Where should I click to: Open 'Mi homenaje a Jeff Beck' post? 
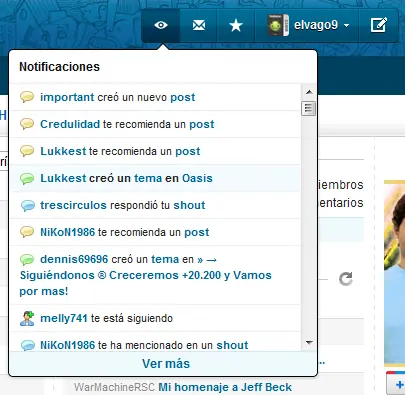pyautogui.click(x=225, y=387)
